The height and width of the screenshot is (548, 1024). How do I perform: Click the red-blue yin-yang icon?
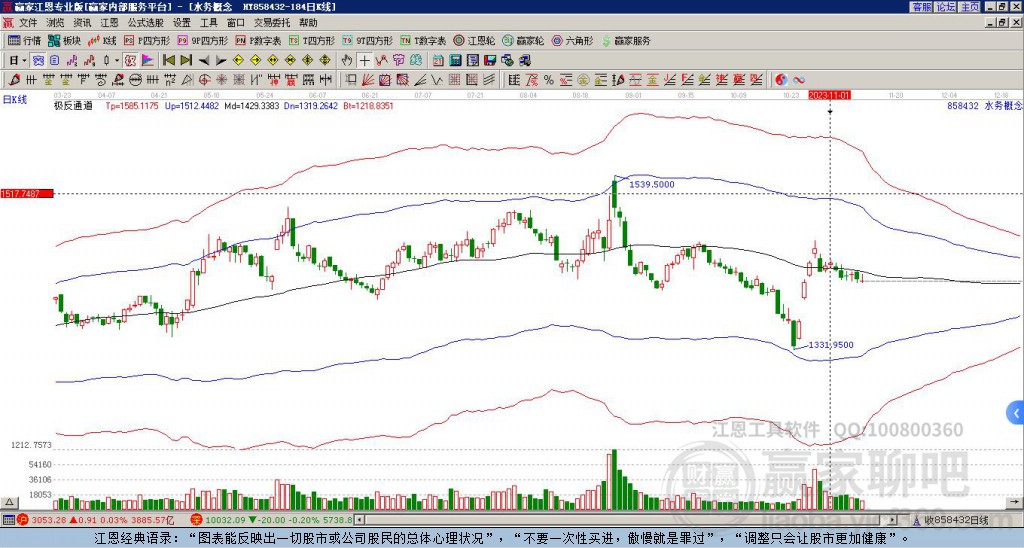[x=781, y=80]
